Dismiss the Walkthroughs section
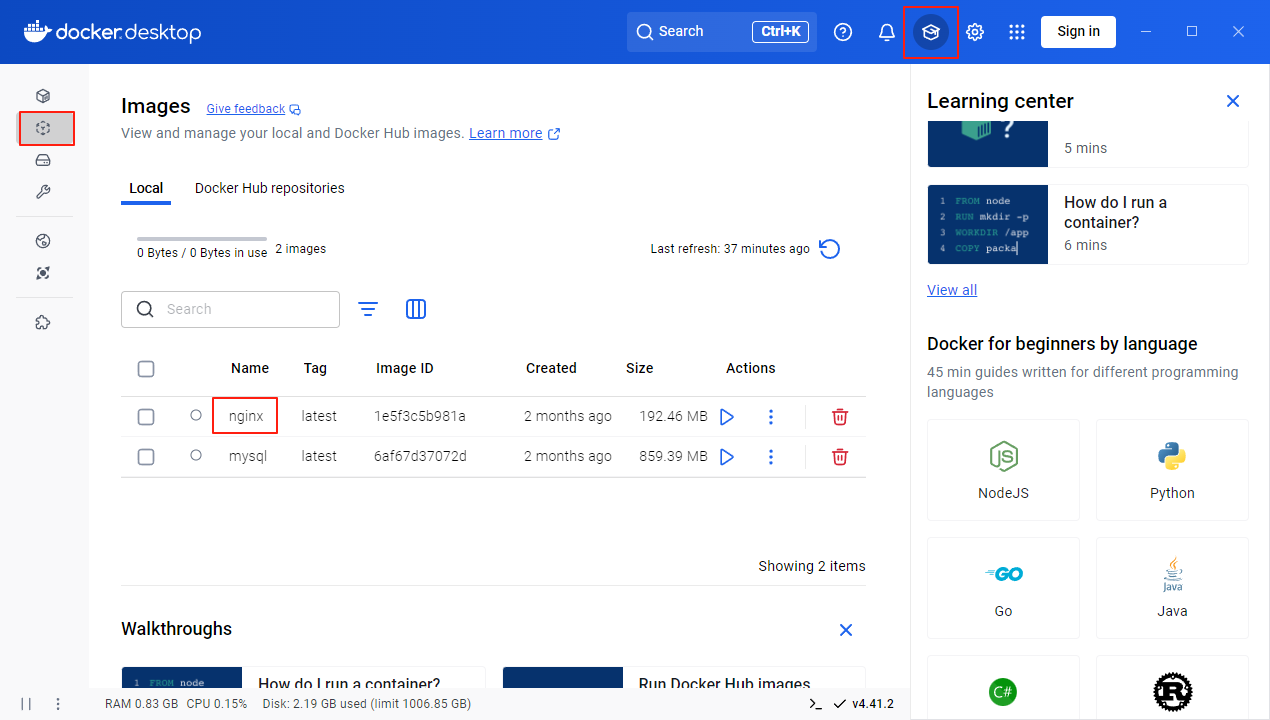 click(x=846, y=629)
